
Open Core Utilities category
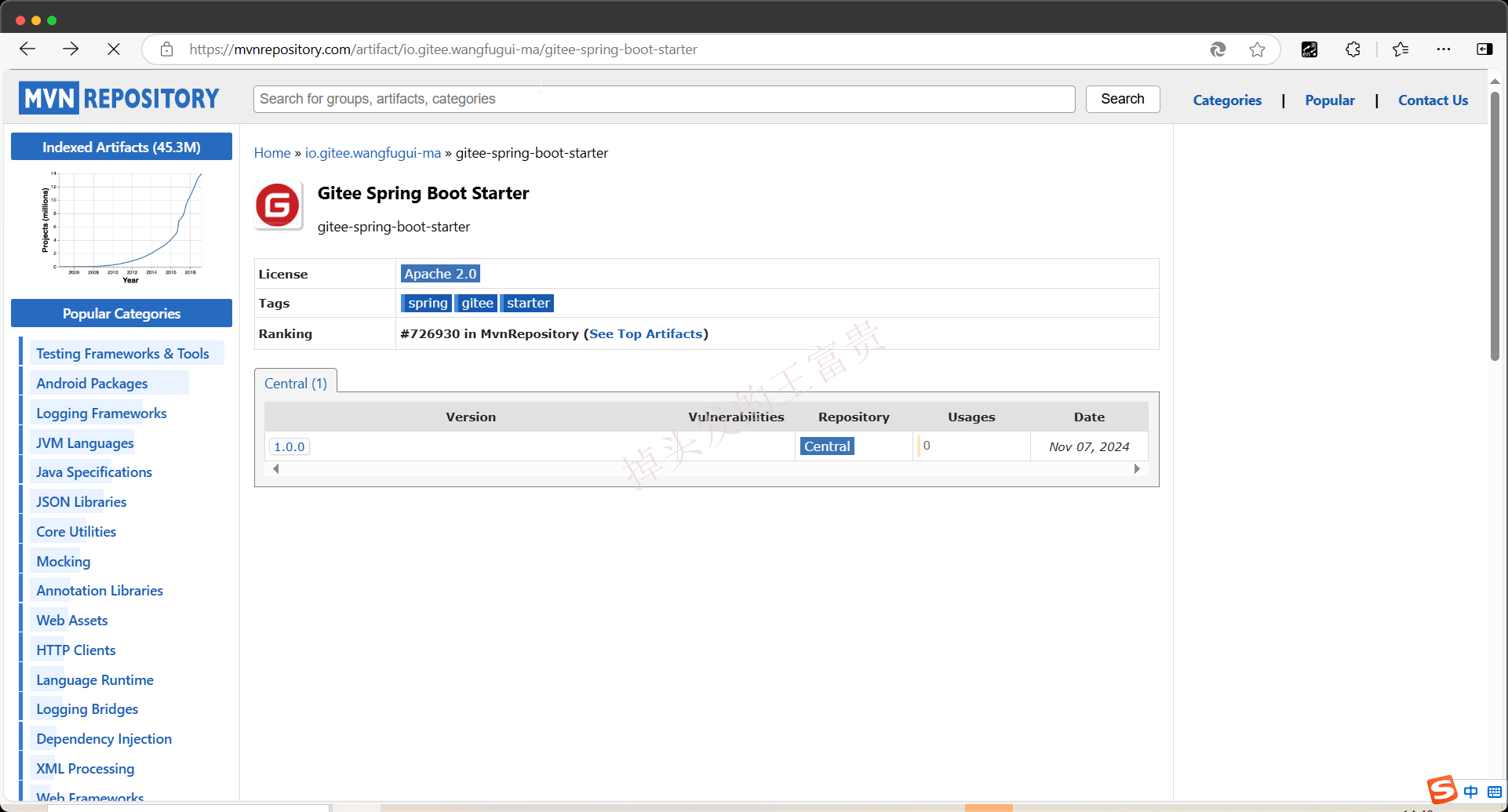click(76, 532)
